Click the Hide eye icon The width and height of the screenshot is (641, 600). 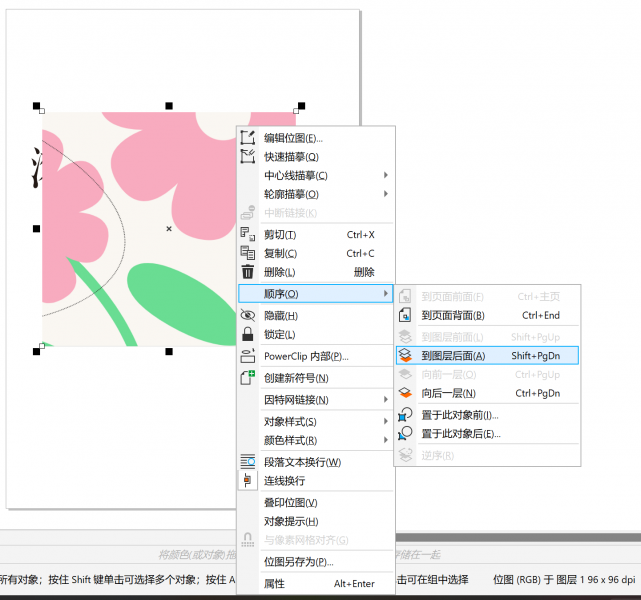pyautogui.click(x=248, y=316)
